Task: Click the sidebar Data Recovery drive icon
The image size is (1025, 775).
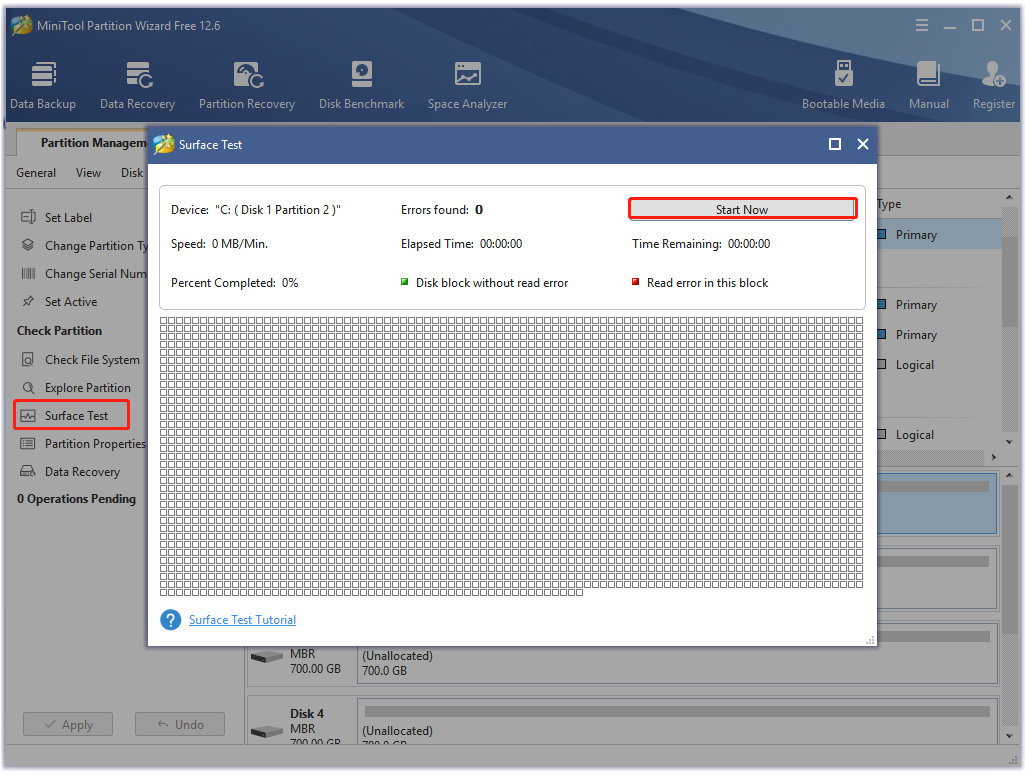Action: pos(28,471)
